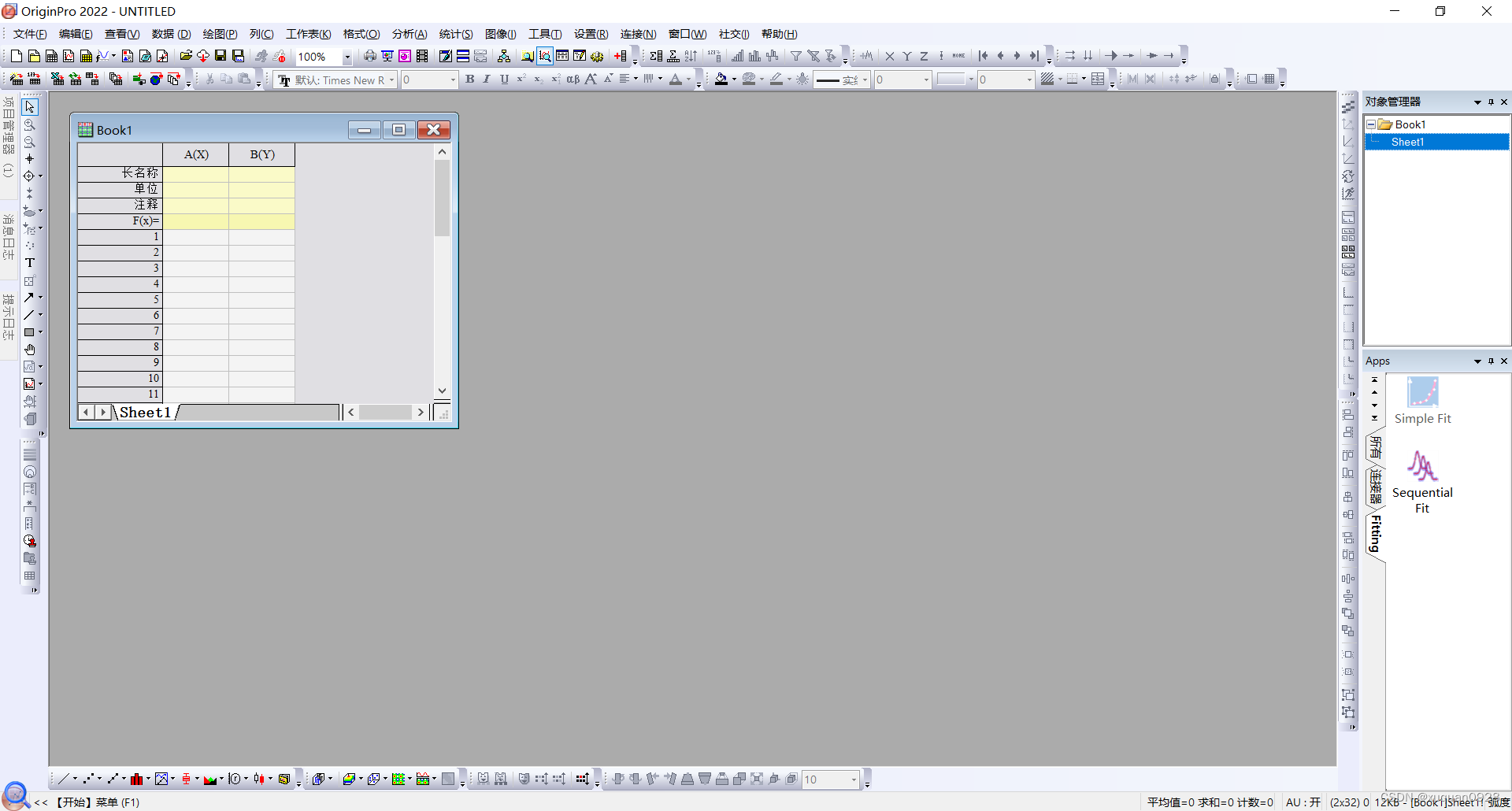Toggle Italic formatting

[x=487, y=79]
